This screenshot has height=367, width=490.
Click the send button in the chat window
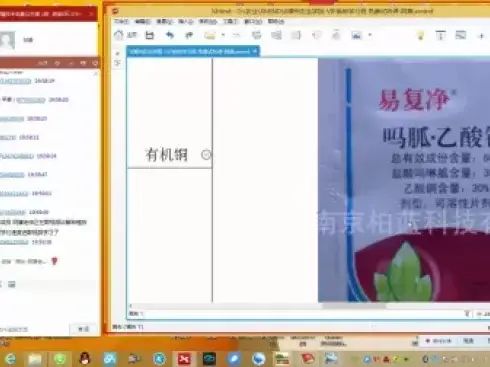pos(83,329)
